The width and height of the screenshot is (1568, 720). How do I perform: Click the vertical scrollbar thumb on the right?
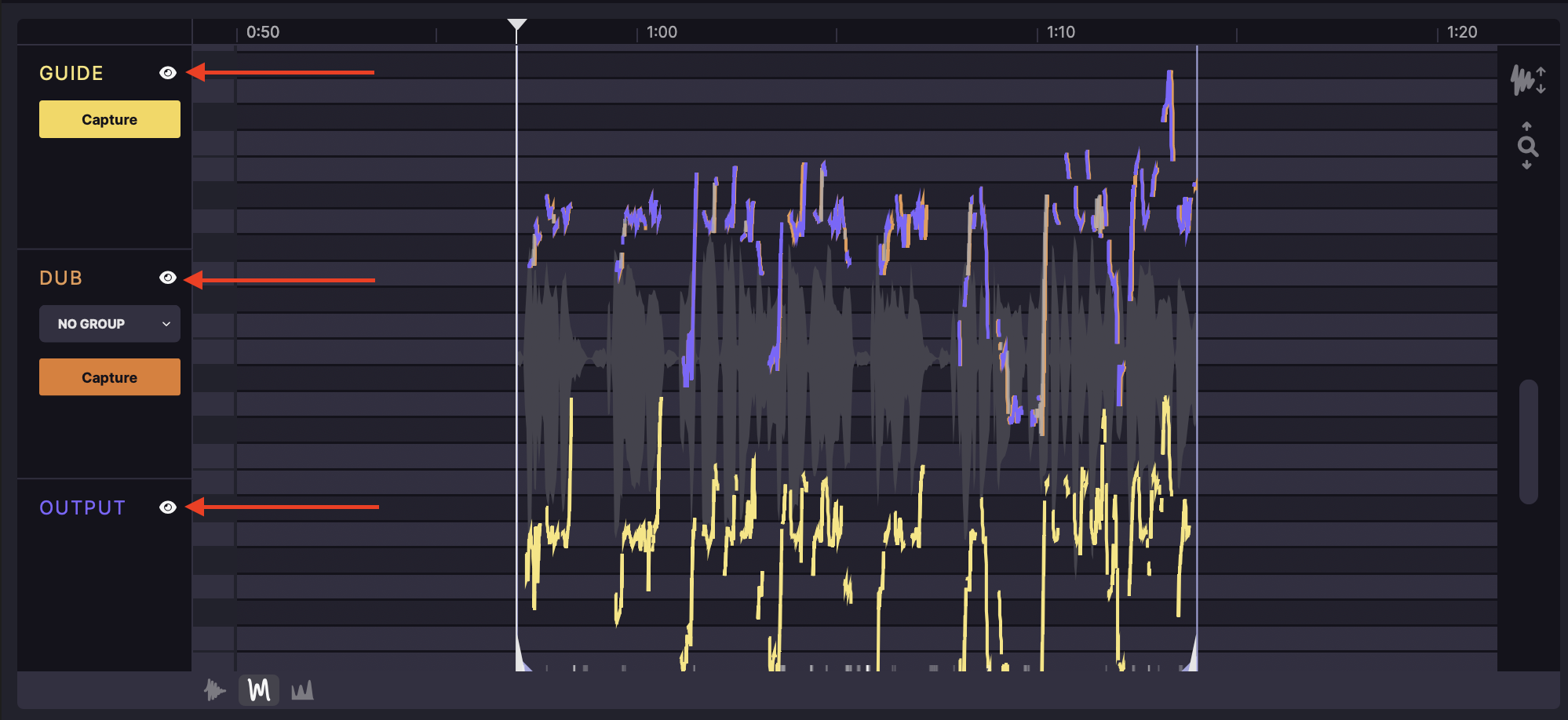pos(1528,442)
